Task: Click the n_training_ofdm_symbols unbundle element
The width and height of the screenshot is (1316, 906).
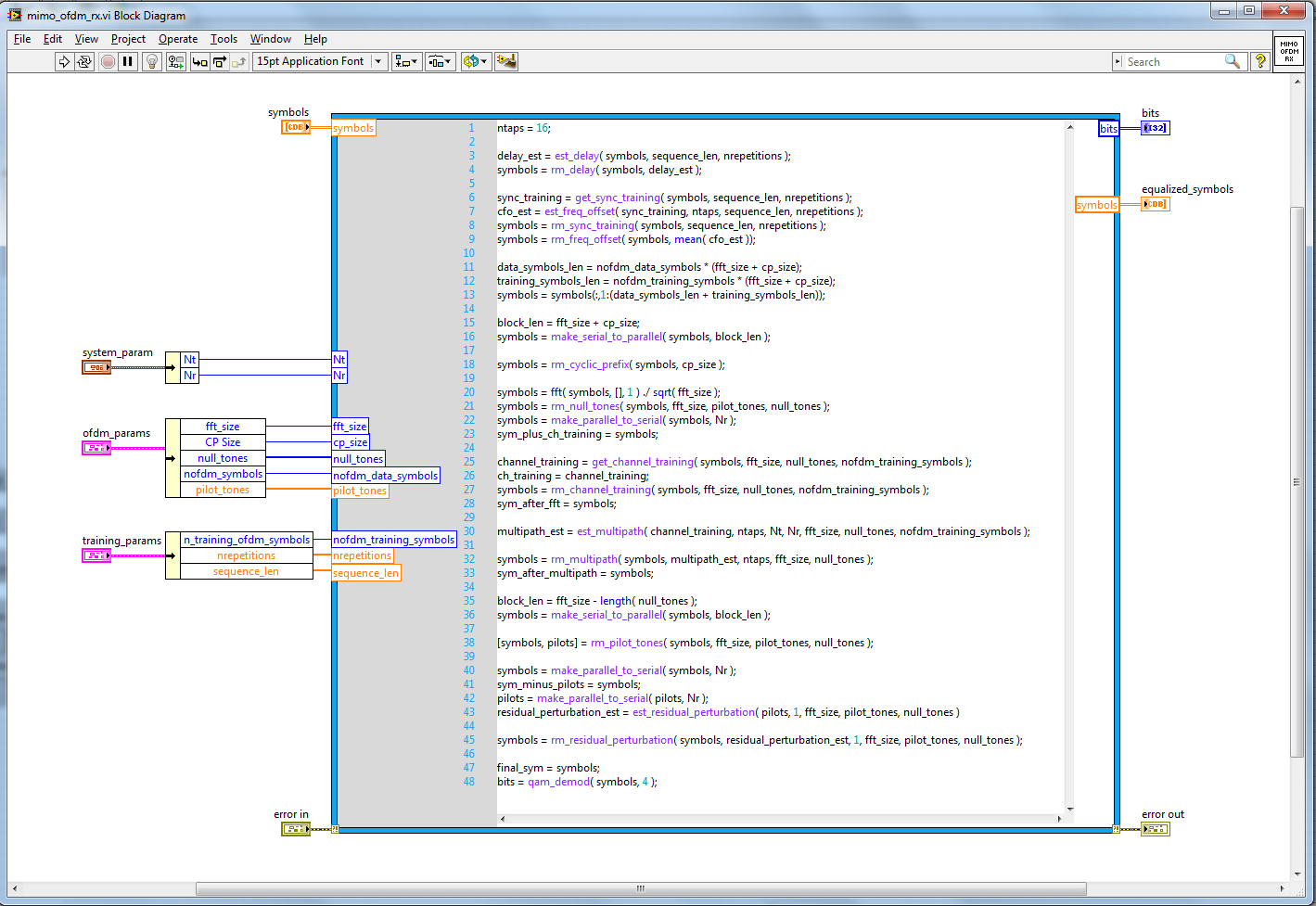Action: [247, 540]
